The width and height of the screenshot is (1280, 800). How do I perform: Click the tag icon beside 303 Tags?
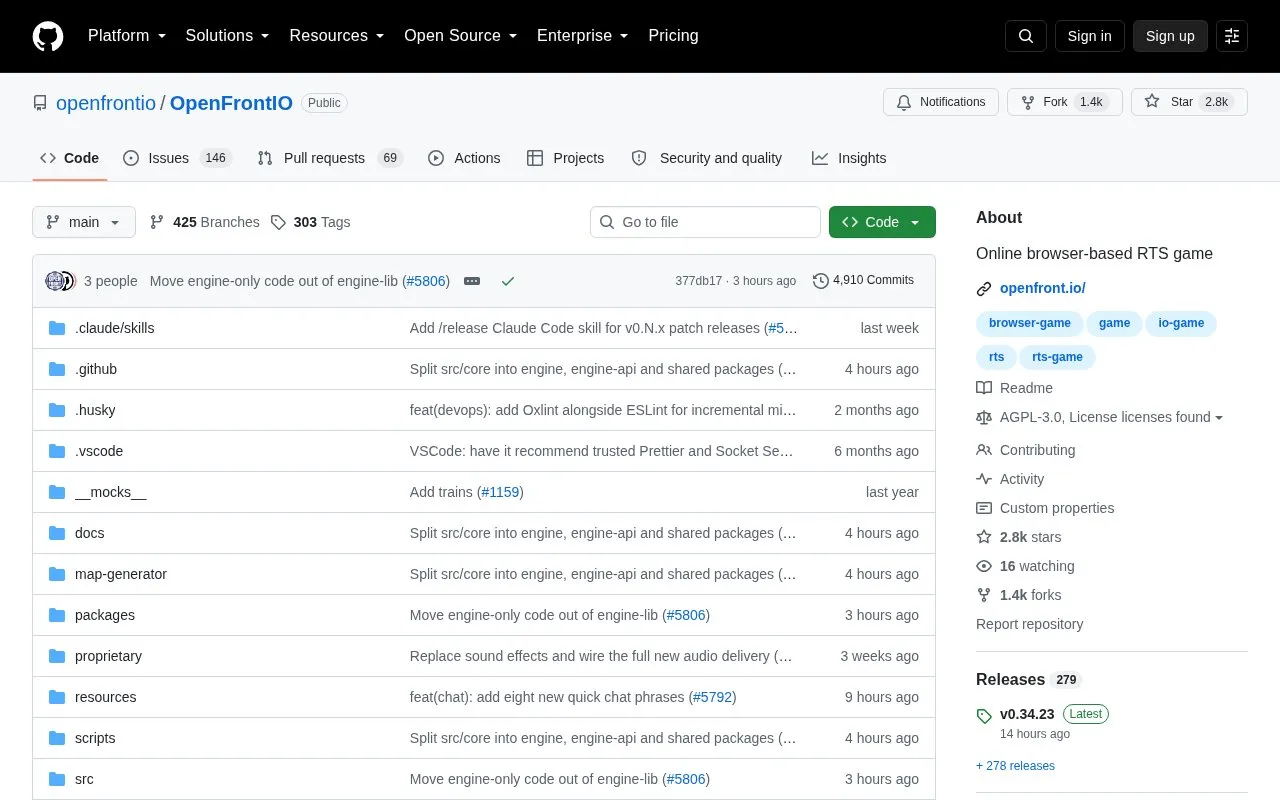click(x=278, y=222)
